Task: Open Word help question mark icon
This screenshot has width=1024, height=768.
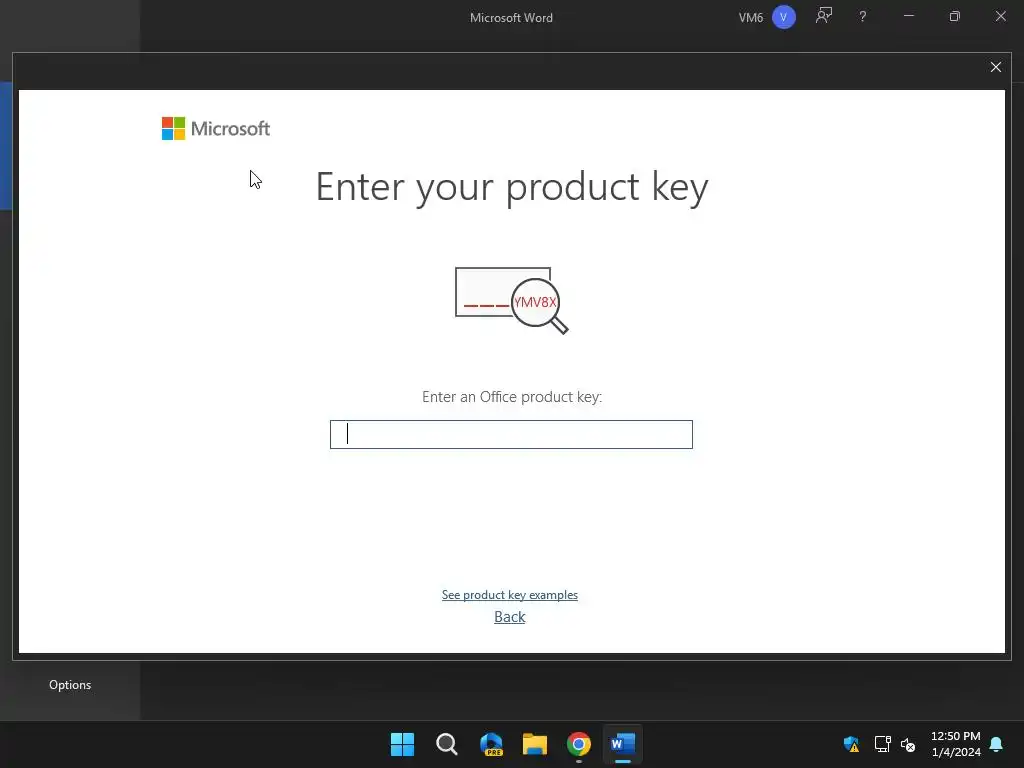Action: coord(863,17)
